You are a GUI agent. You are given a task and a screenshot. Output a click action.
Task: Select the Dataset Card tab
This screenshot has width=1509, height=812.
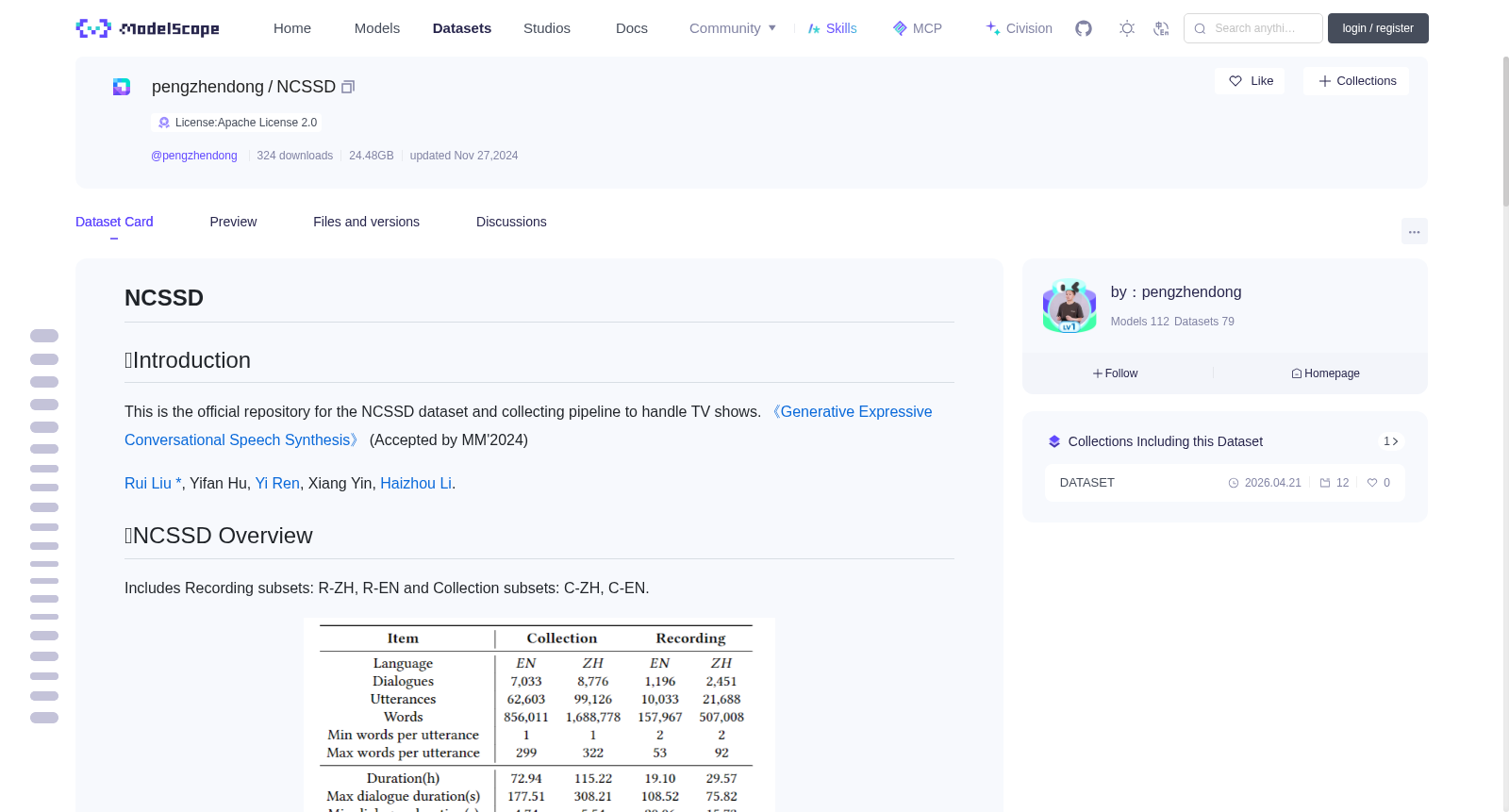tap(114, 222)
